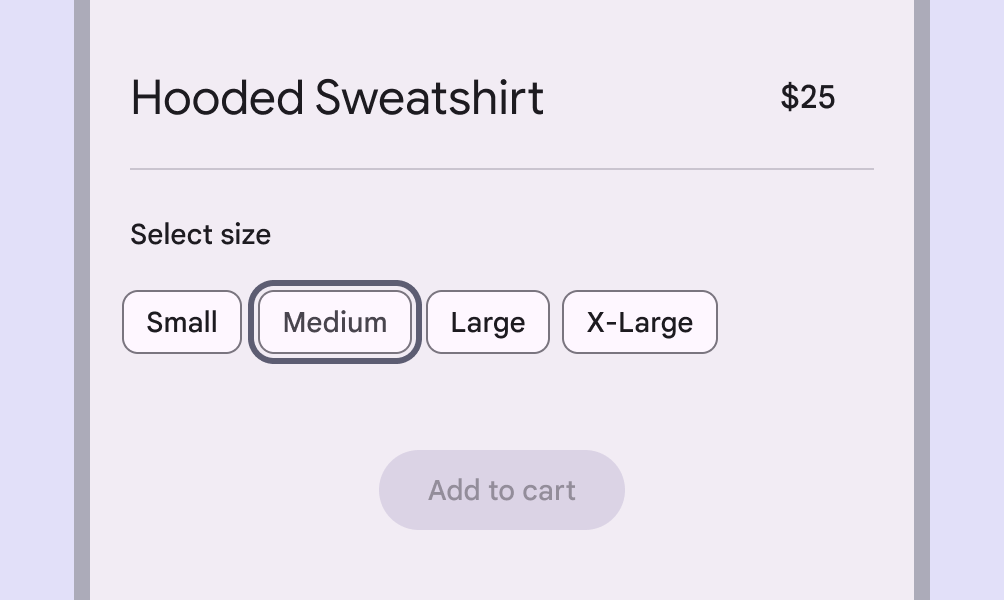Click empty card space right of X-Large chip

click(810, 322)
